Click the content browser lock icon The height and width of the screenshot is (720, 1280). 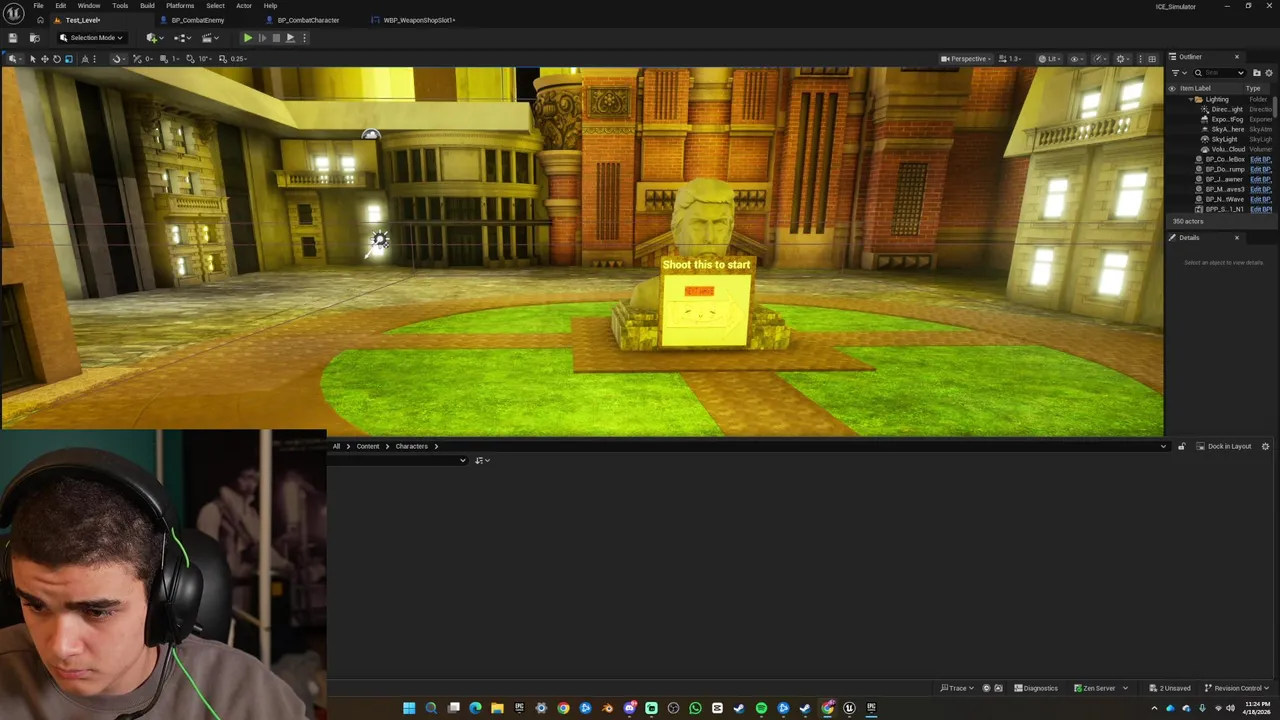point(1181,446)
